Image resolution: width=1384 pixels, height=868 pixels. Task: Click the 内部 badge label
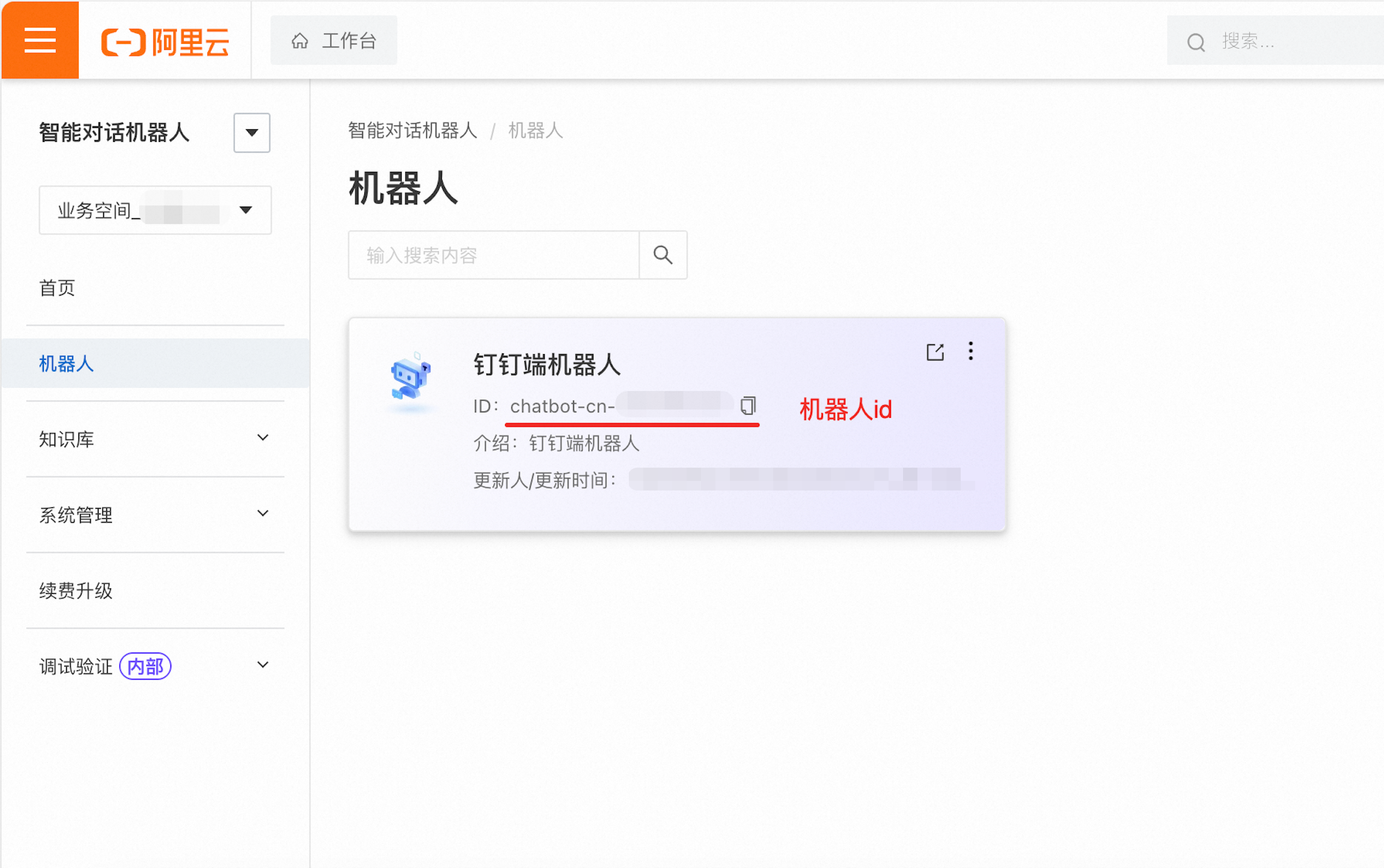pyautogui.click(x=145, y=666)
